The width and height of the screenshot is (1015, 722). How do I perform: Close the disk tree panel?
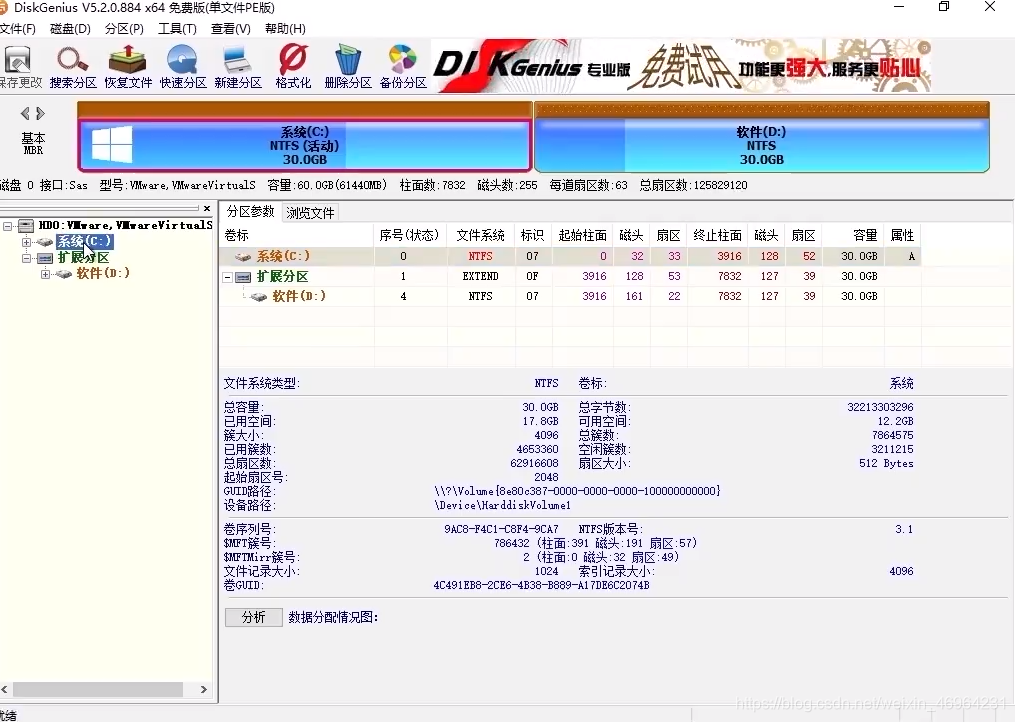(x=206, y=209)
